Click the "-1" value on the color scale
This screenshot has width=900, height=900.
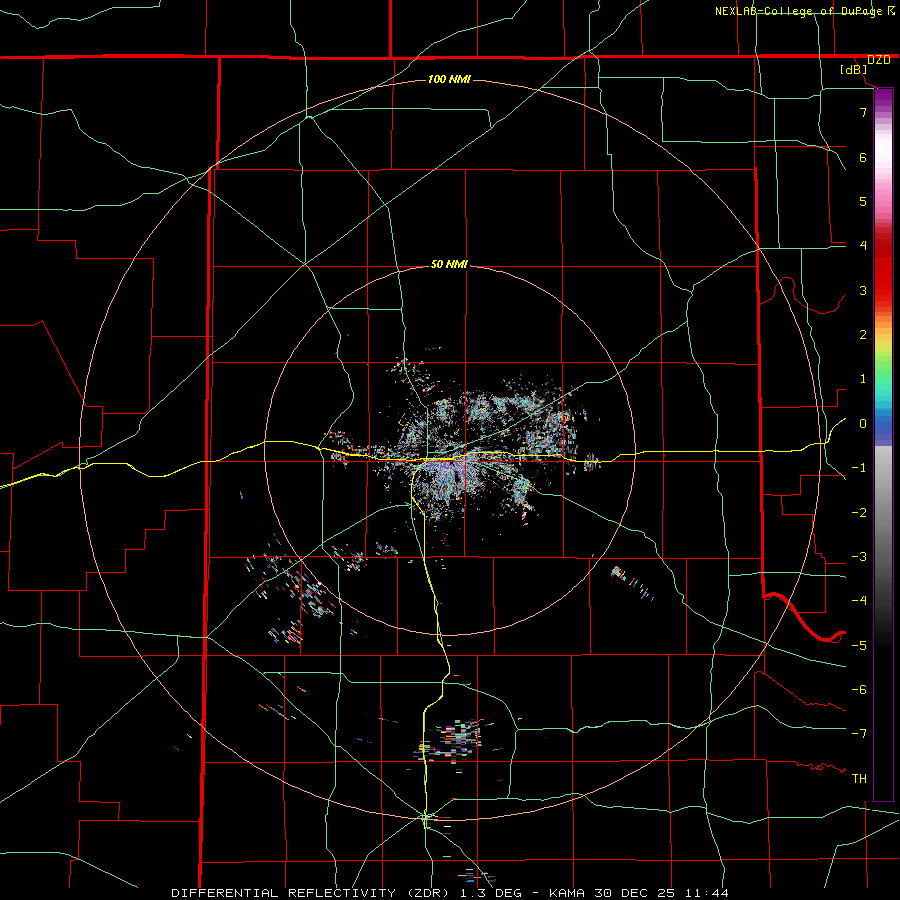pyautogui.click(x=859, y=468)
